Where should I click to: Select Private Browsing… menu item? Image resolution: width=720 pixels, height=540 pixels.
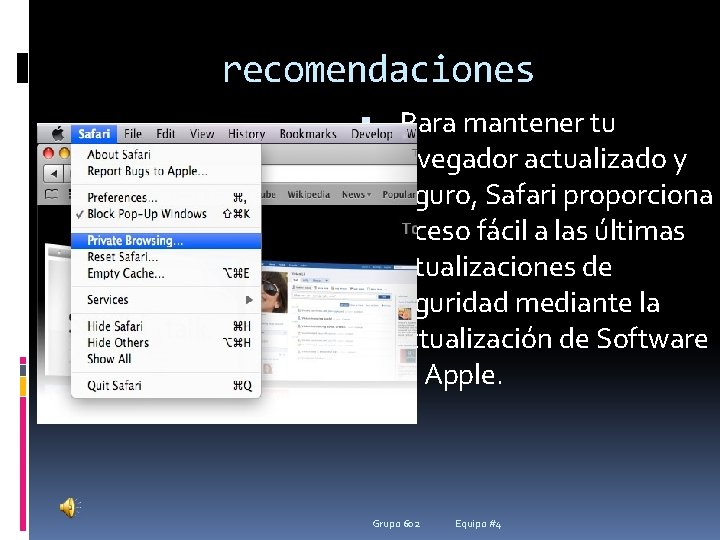click(x=166, y=241)
